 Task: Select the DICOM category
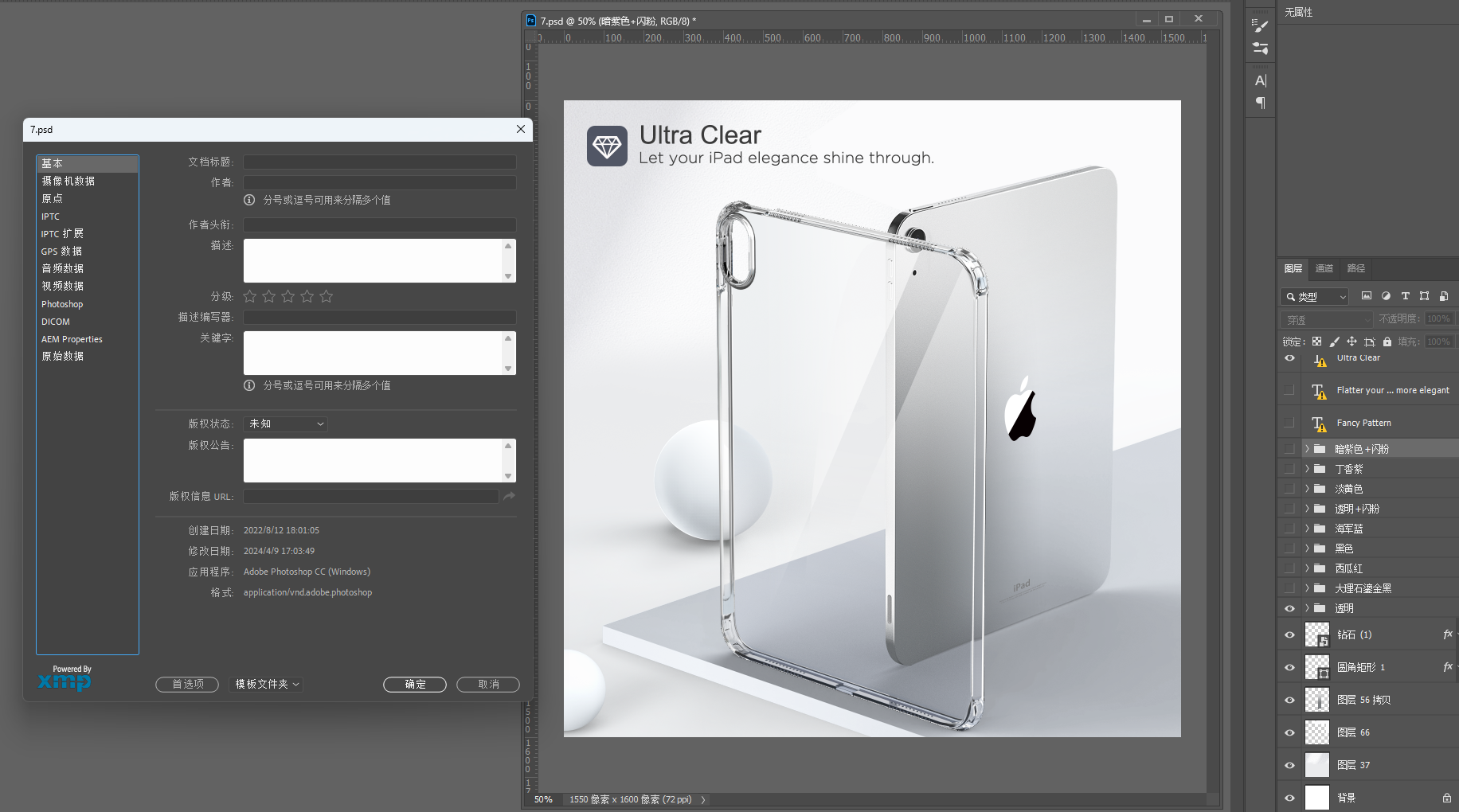tap(88, 322)
